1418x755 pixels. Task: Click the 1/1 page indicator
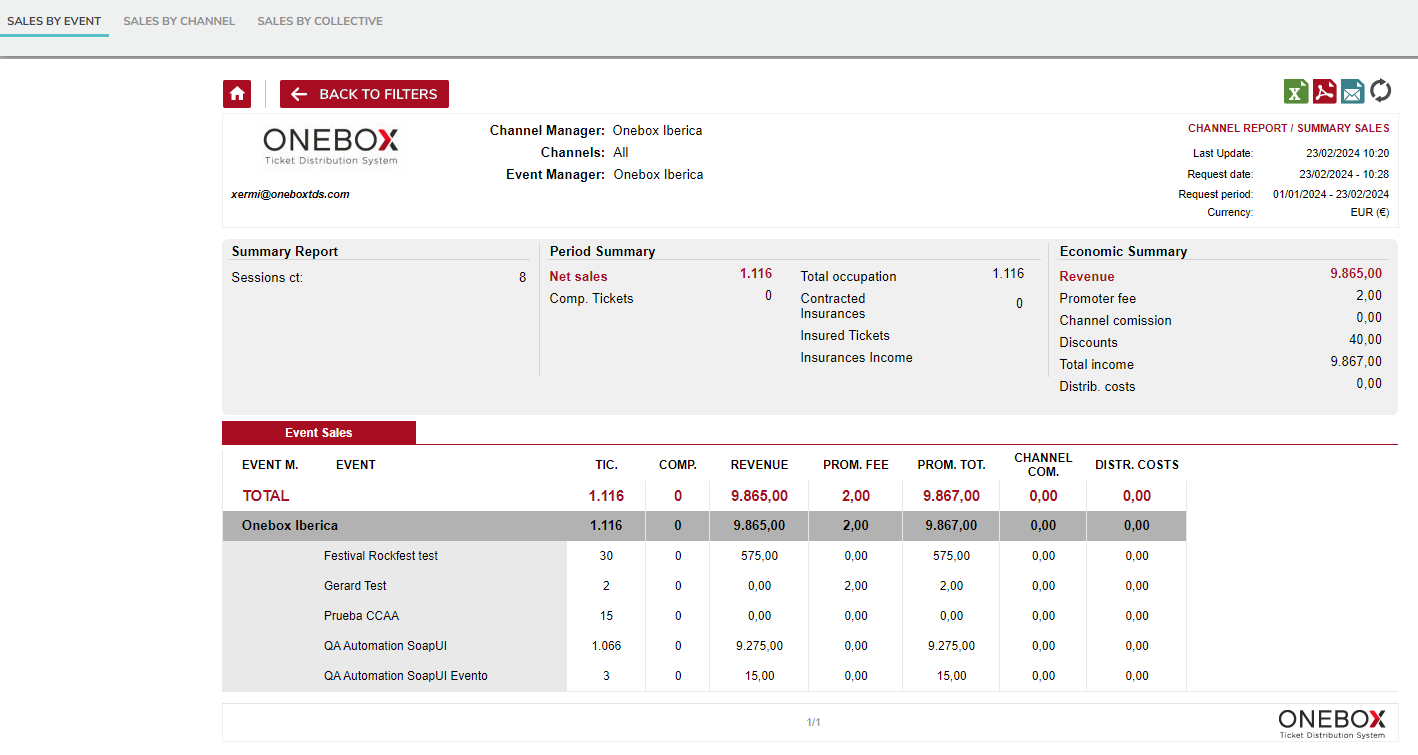(x=813, y=722)
